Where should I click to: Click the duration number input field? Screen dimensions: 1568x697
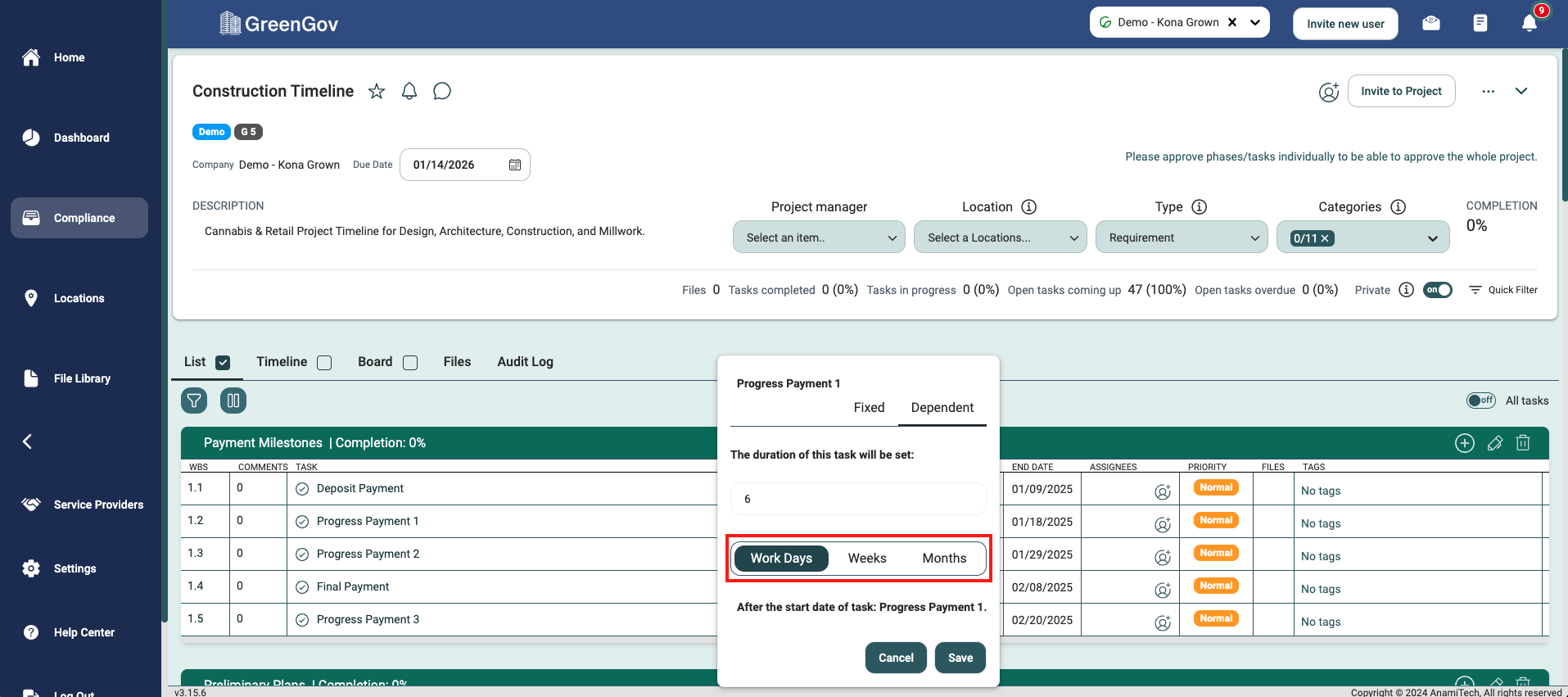pos(857,499)
